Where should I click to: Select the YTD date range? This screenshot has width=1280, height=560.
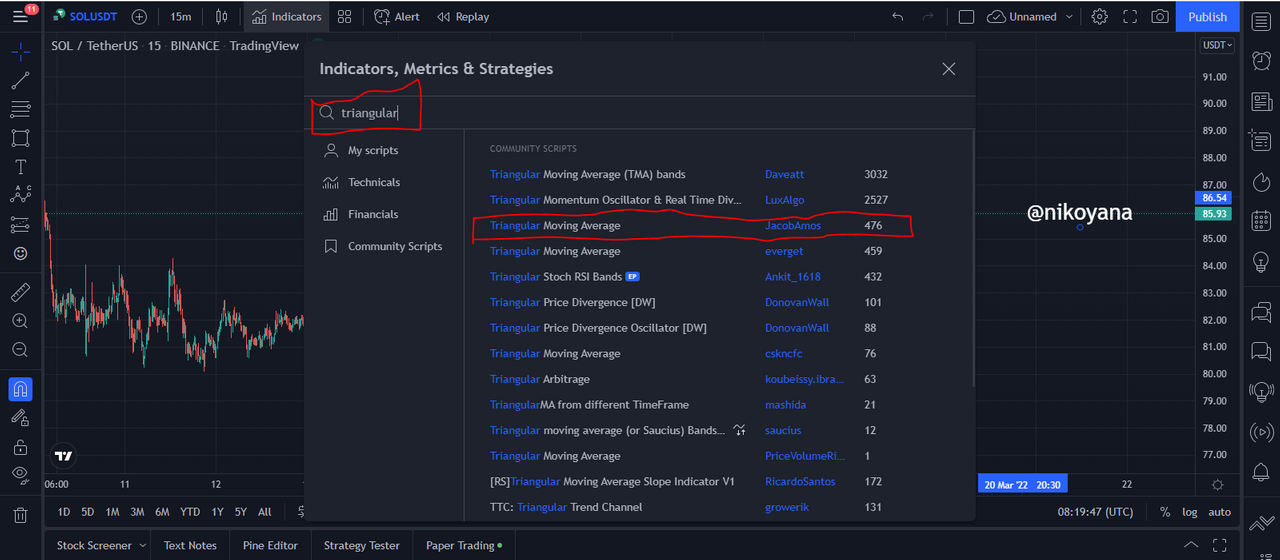point(190,512)
